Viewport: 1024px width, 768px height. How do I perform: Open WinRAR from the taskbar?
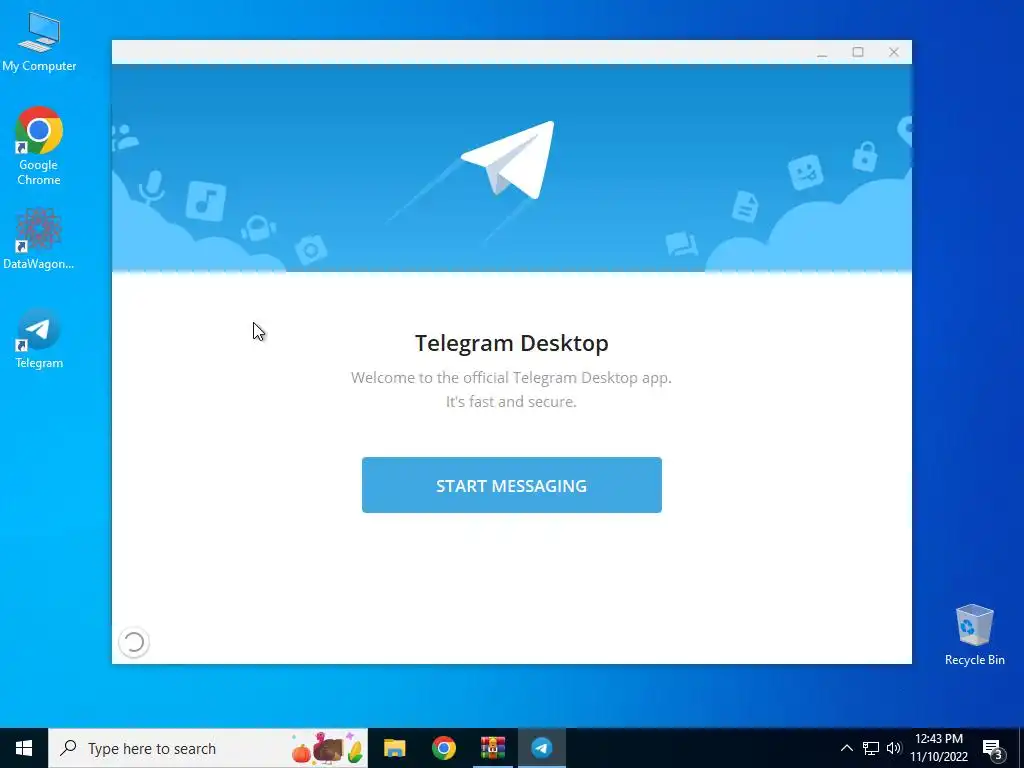click(x=492, y=748)
